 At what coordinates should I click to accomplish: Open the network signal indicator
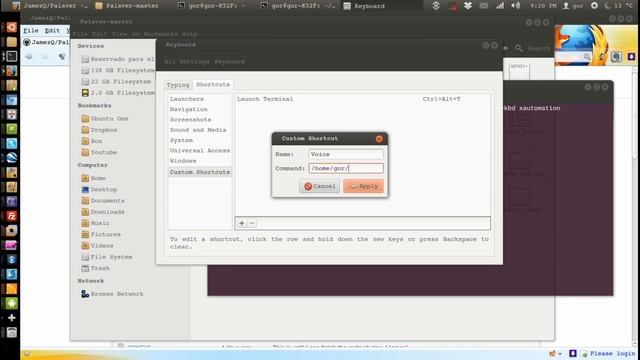500,6
